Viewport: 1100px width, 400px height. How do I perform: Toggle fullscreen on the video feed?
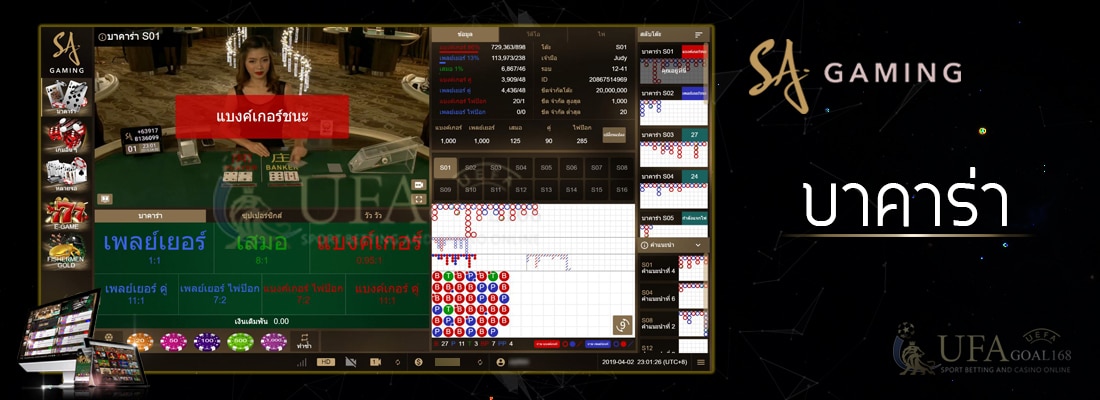418,199
